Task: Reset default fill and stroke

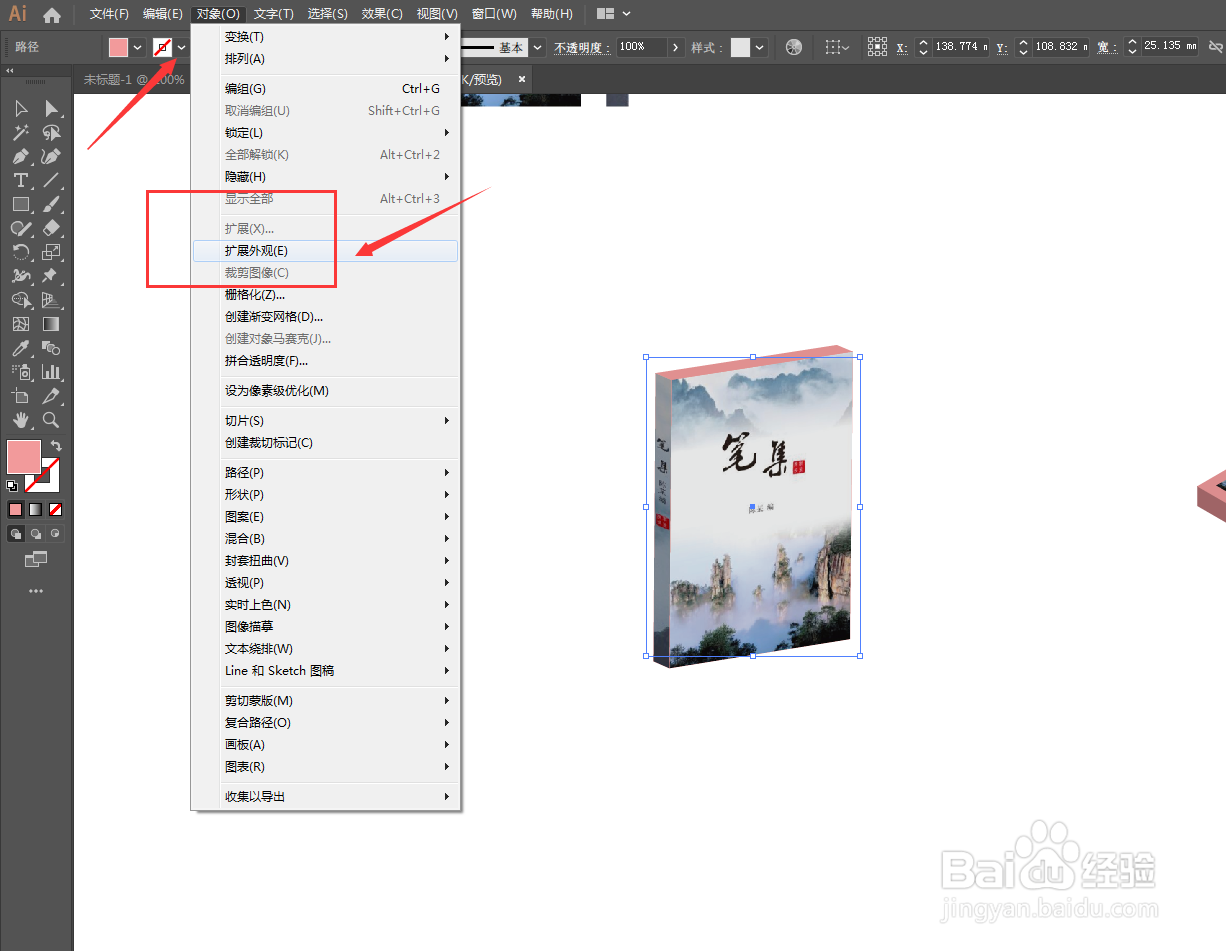Action: point(12,486)
